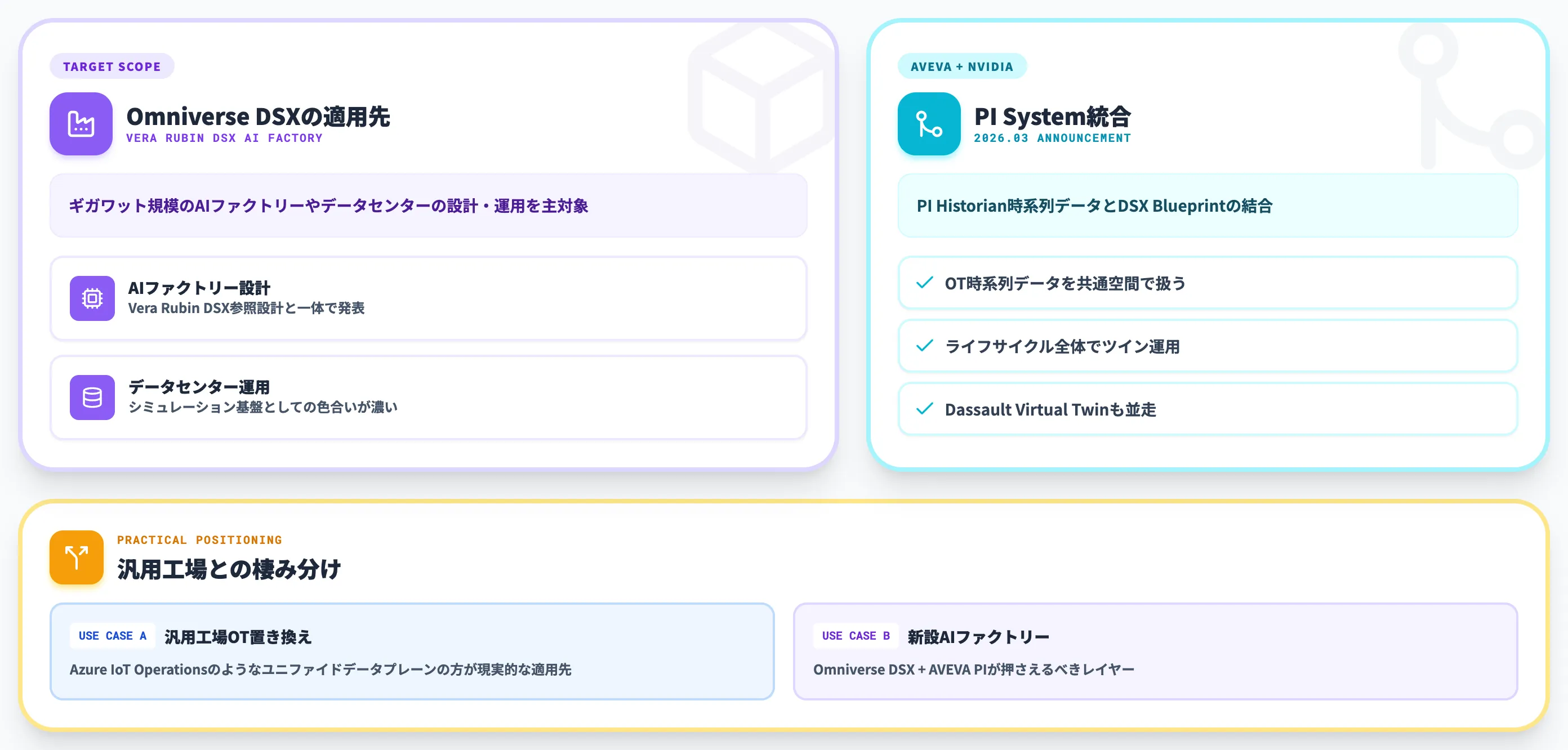Click the PI Historian時系列データ summary banner

[x=1208, y=206]
